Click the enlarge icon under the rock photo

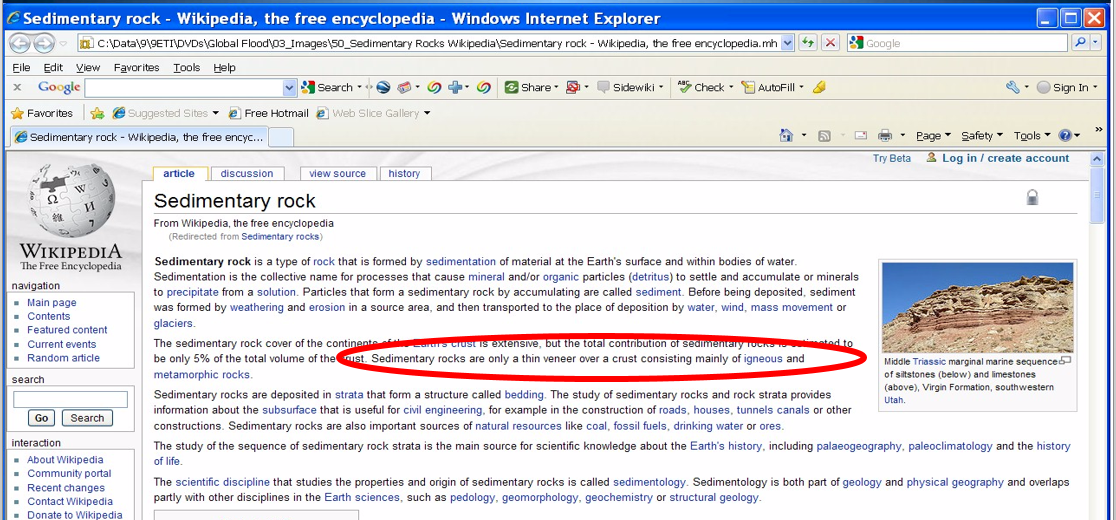click(x=1065, y=361)
